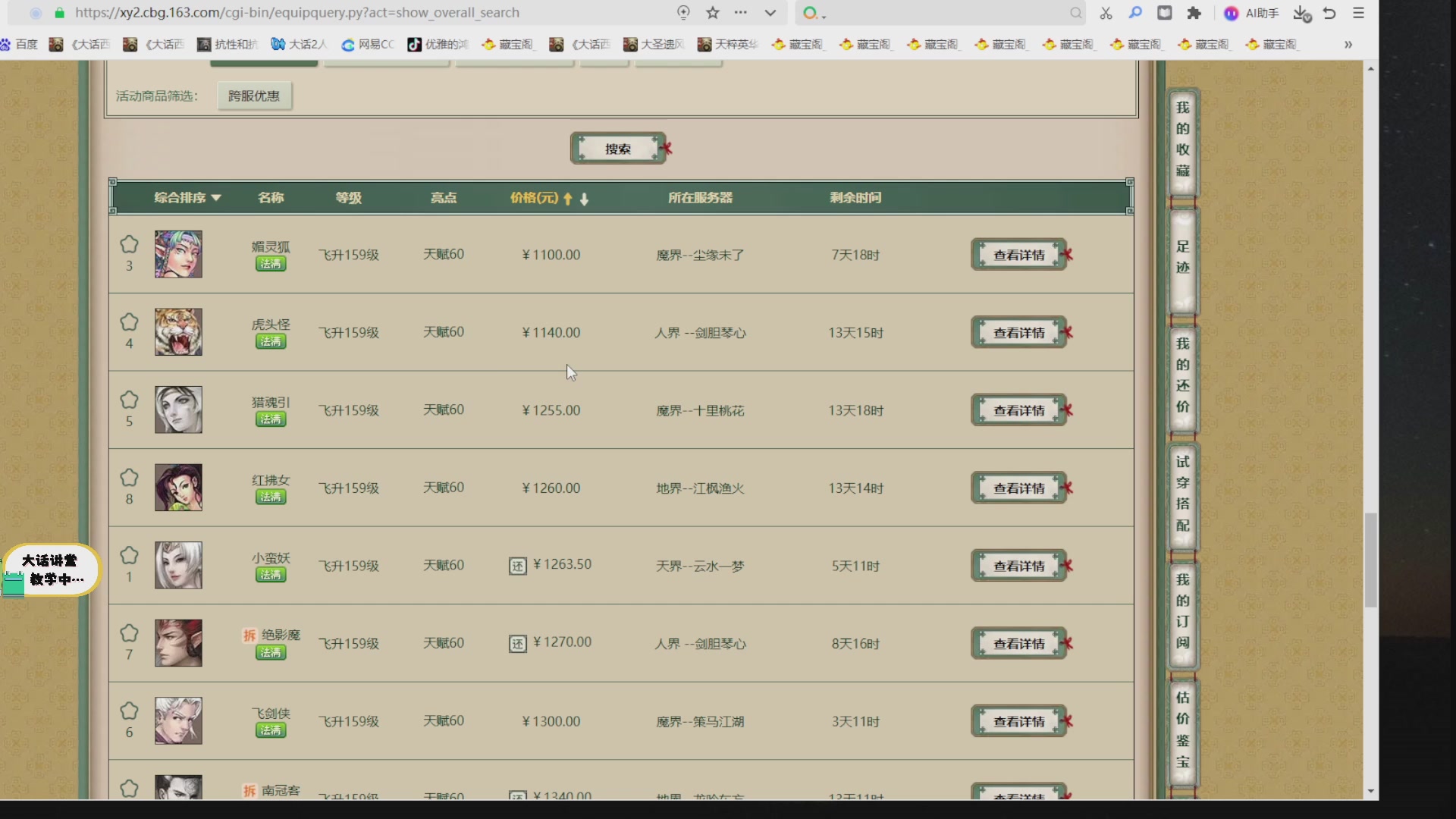Click the blue magnifier icon in browser toolbar
Image resolution: width=1456 pixels, height=819 pixels.
click(x=1135, y=13)
